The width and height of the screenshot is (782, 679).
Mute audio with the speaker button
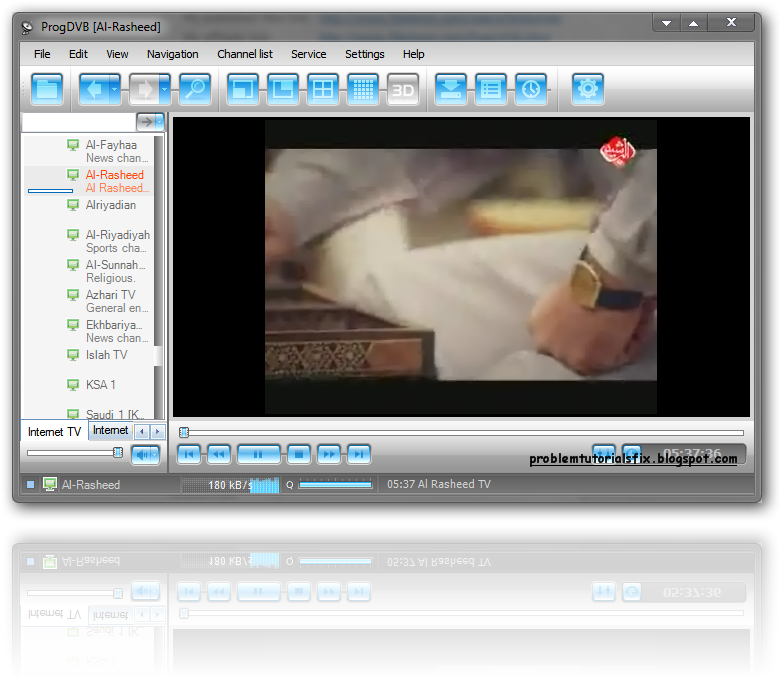point(145,454)
